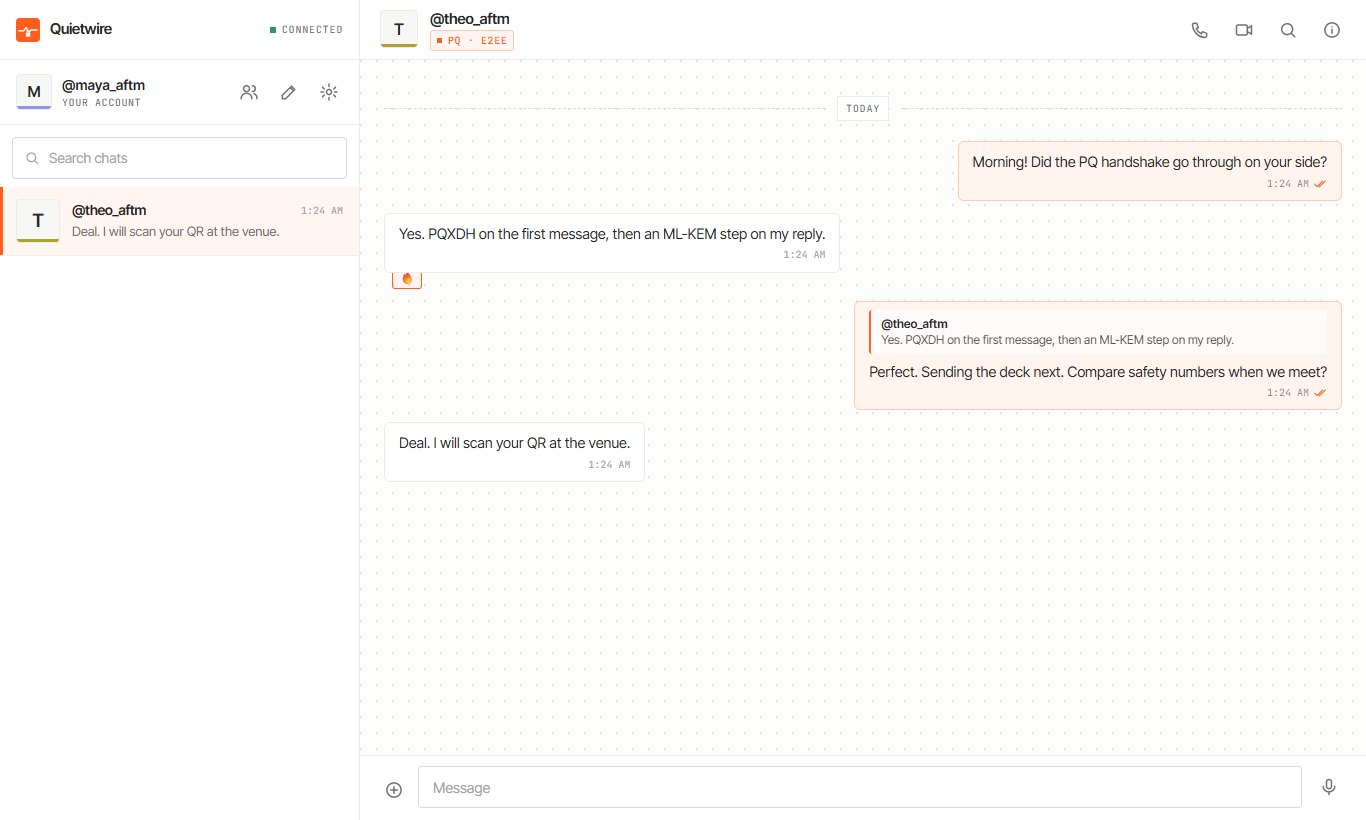The height and width of the screenshot is (820, 1366).
Task: Open the contacts/group icon
Action: tap(249, 92)
